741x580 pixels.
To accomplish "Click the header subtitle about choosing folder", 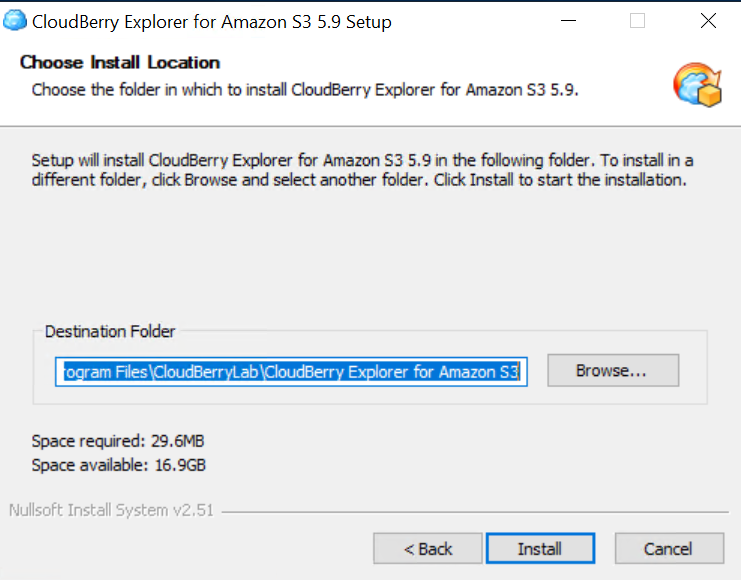I will click(x=305, y=89).
